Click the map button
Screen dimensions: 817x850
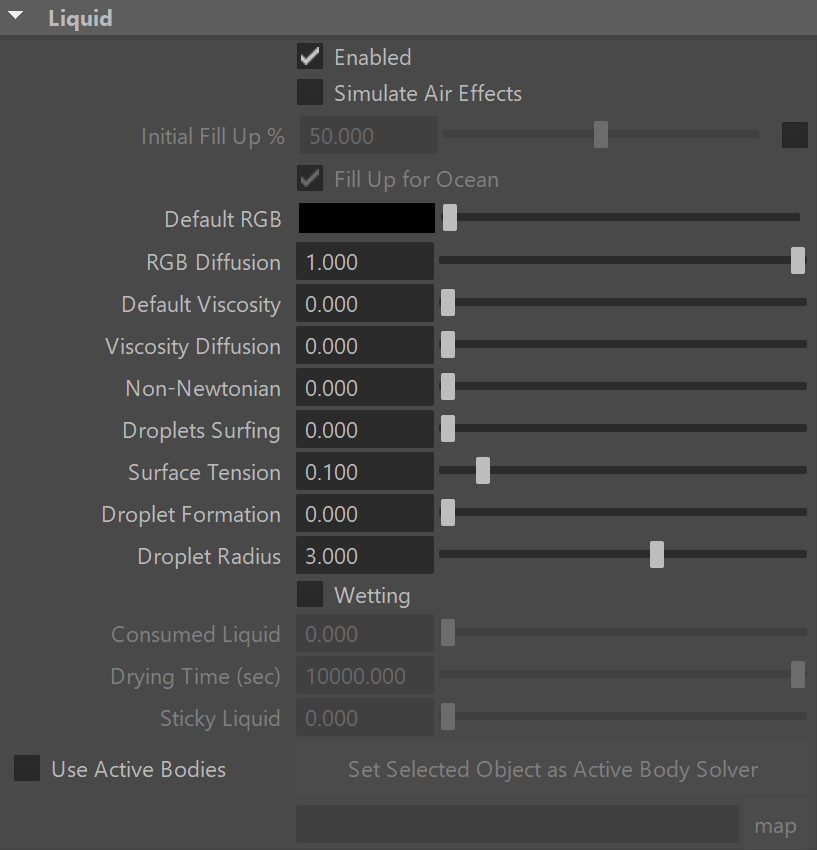[775, 826]
